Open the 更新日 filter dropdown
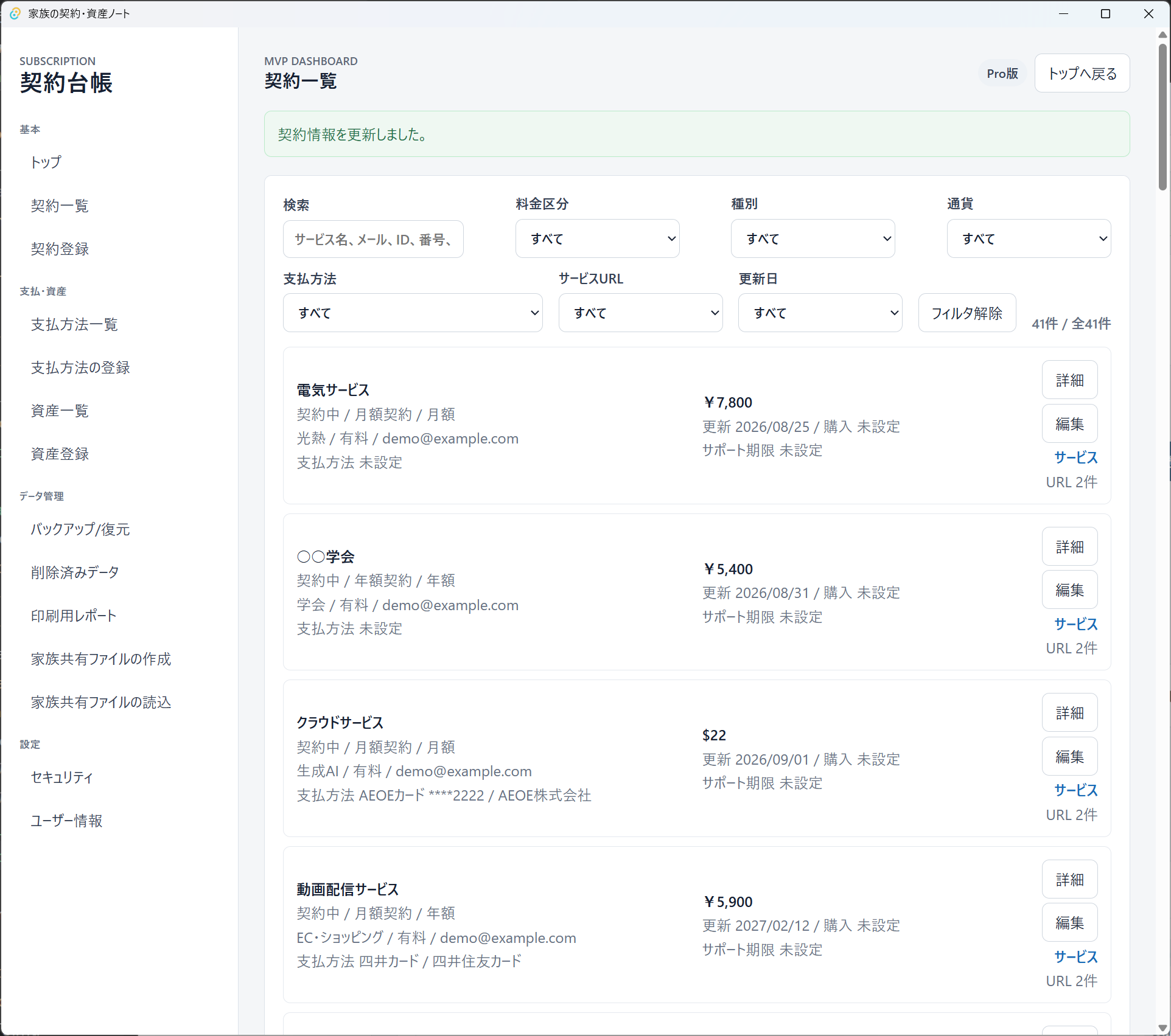Image resolution: width=1171 pixels, height=1036 pixels. (x=820, y=313)
